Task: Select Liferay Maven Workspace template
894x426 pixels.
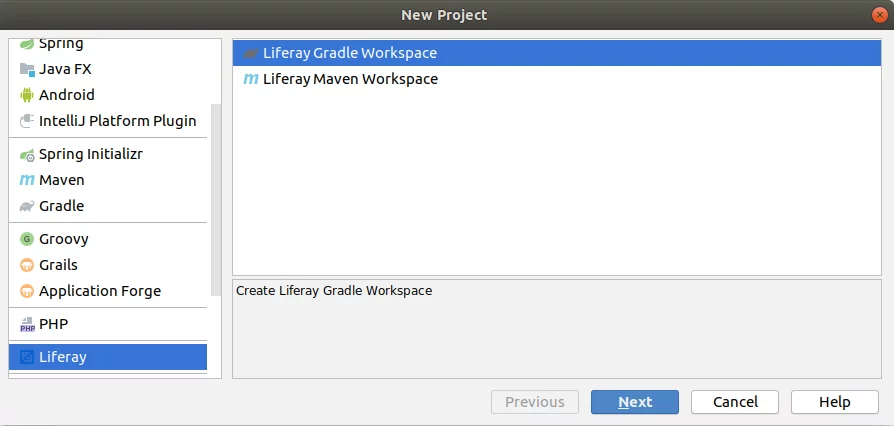Action: click(x=557, y=79)
